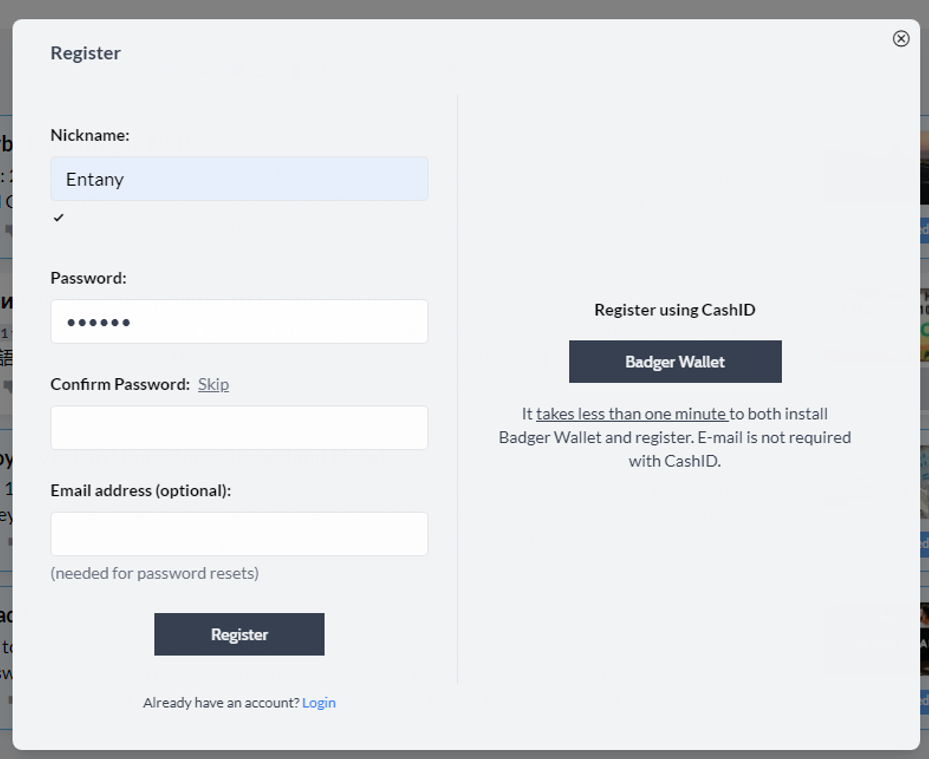Click the Confirm Password label

pyautogui.click(x=120, y=385)
